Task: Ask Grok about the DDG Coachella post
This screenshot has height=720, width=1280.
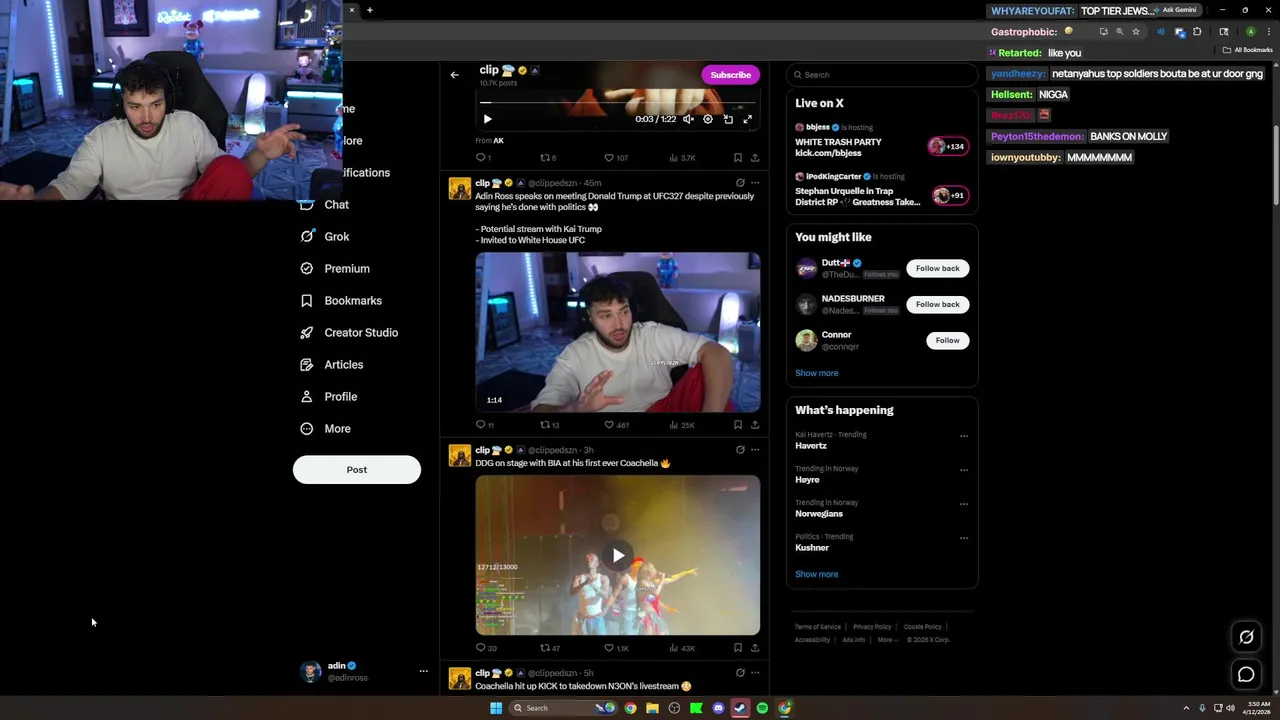Action: 740,450
